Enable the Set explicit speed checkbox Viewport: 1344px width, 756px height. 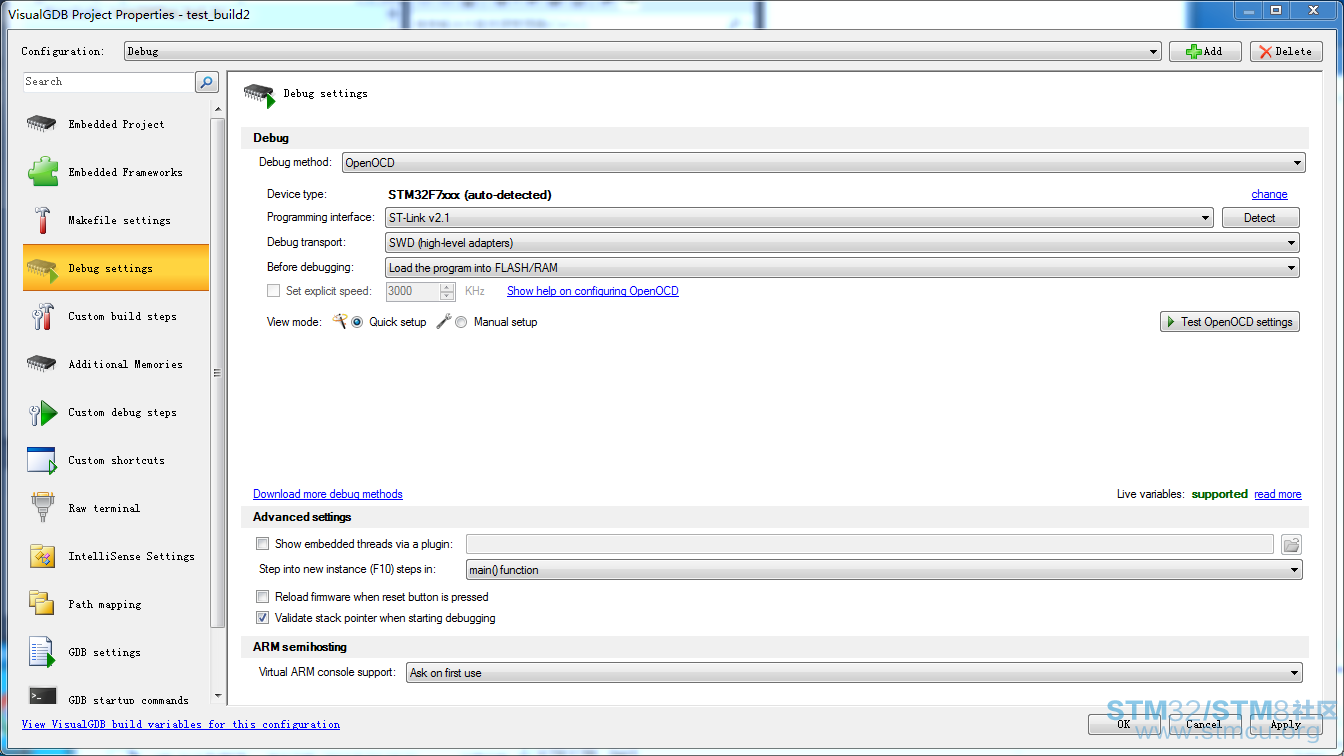pyautogui.click(x=273, y=291)
